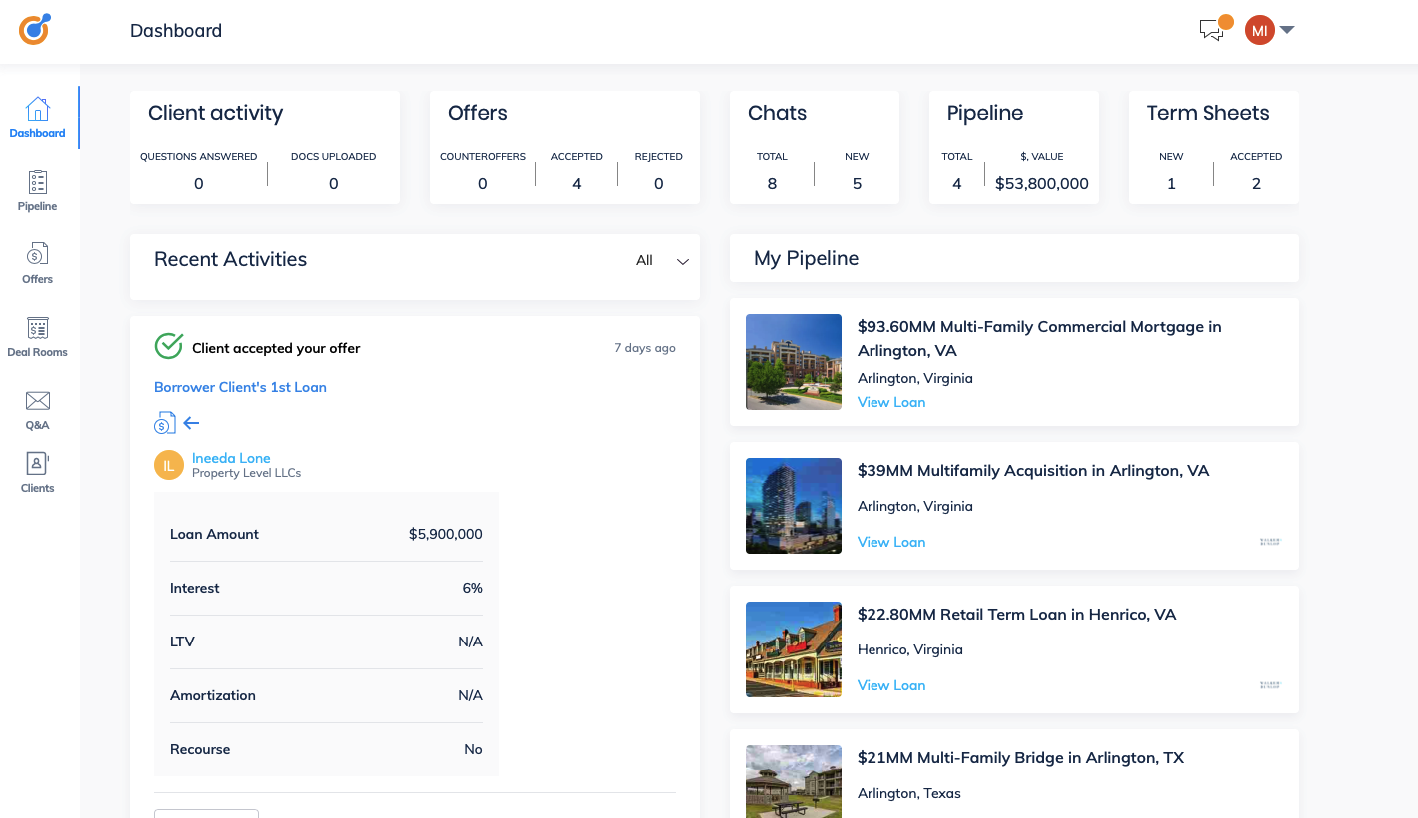This screenshot has width=1418, height=818.
Task: Click the Term Sheets Accepted count
Action: [1257, 184]
